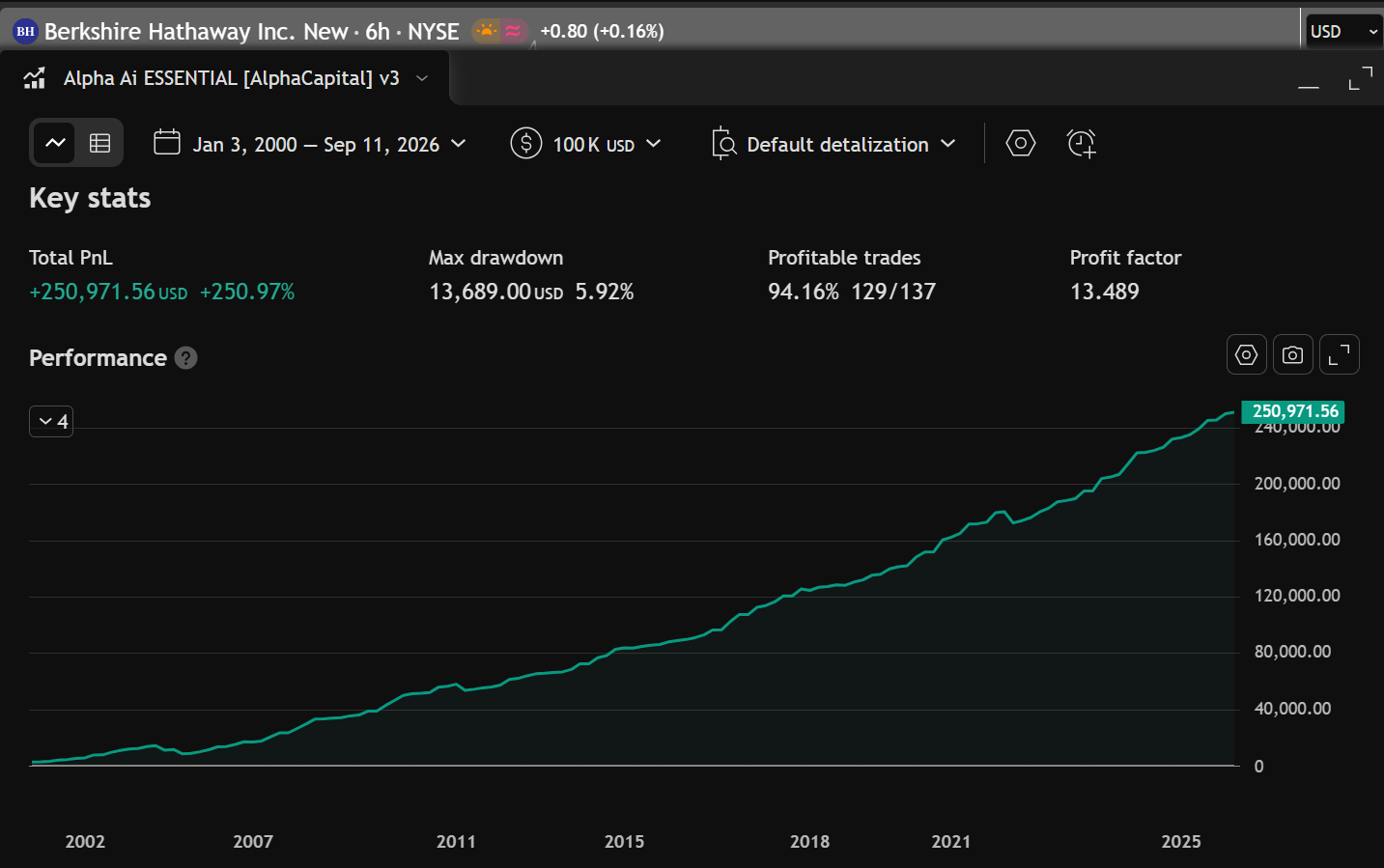Click the 2021 label on the time axis

[951, 842]
